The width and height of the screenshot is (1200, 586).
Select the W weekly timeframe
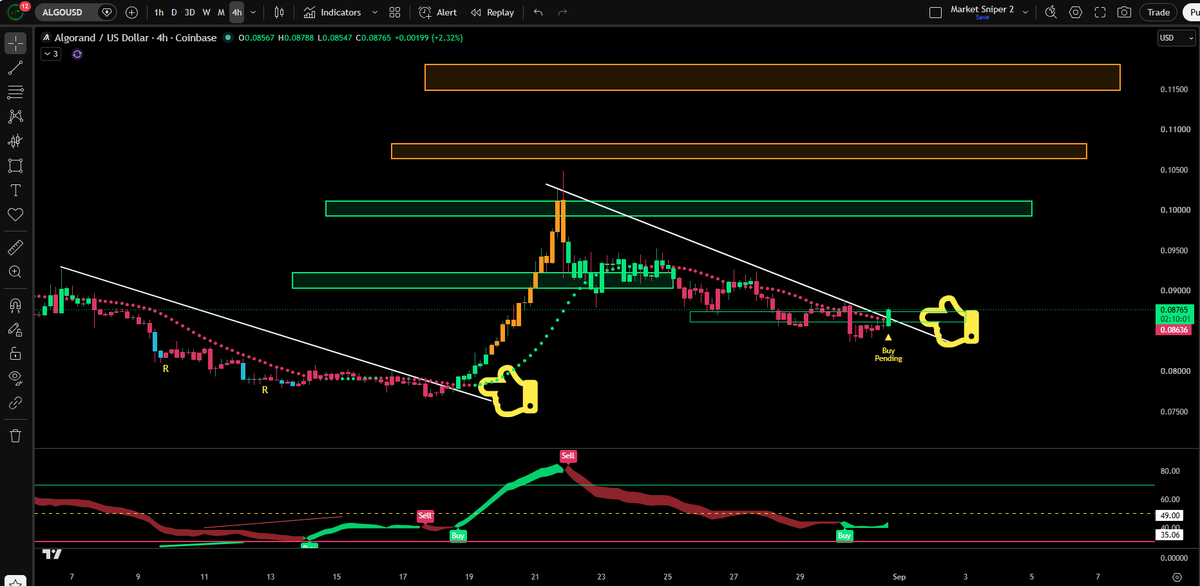pos(206,12)
